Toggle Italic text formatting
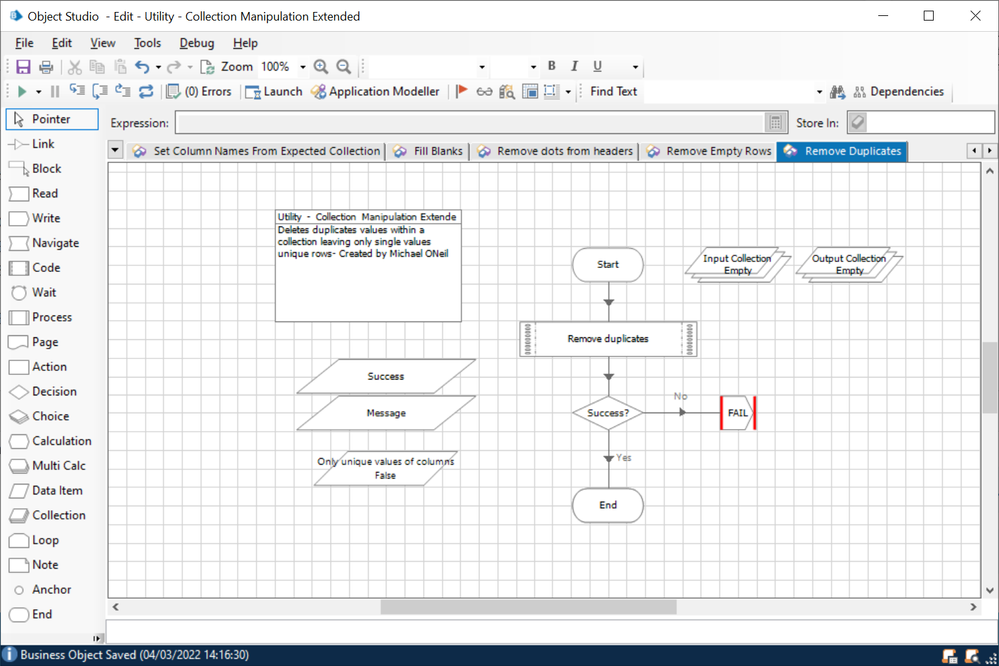999x666 pixels. (x=574, y=67)
